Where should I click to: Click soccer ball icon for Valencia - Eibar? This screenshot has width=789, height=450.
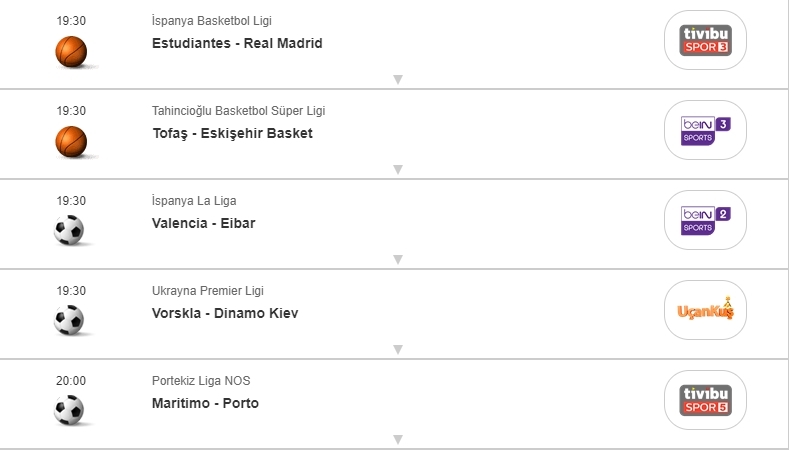point(69,231)
